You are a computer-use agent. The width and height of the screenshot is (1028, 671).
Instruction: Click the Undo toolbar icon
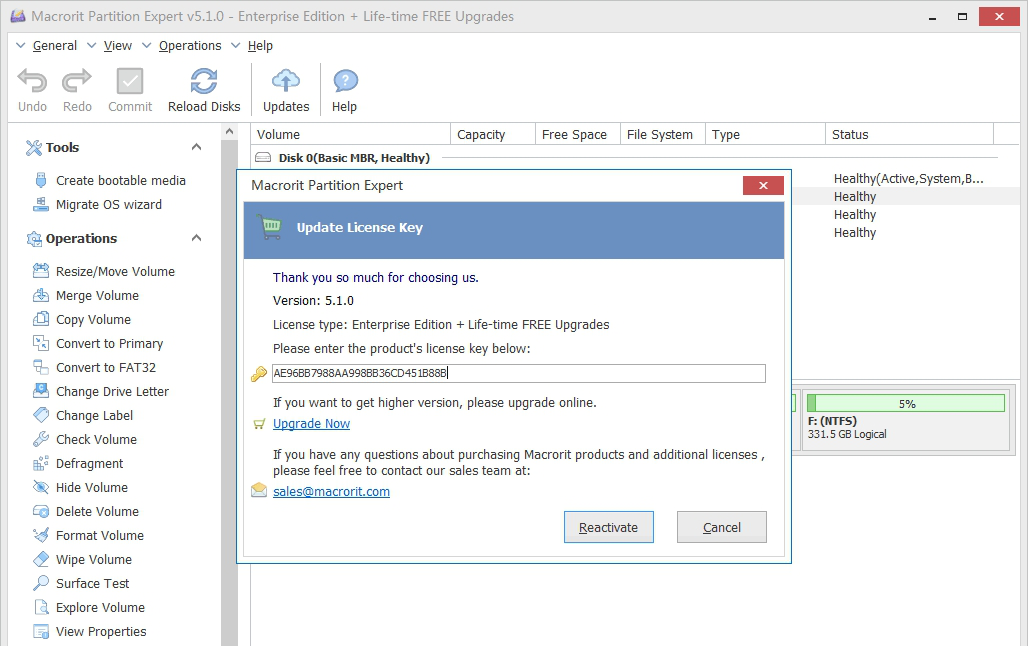pyautogui.click(x=32, y=81)
